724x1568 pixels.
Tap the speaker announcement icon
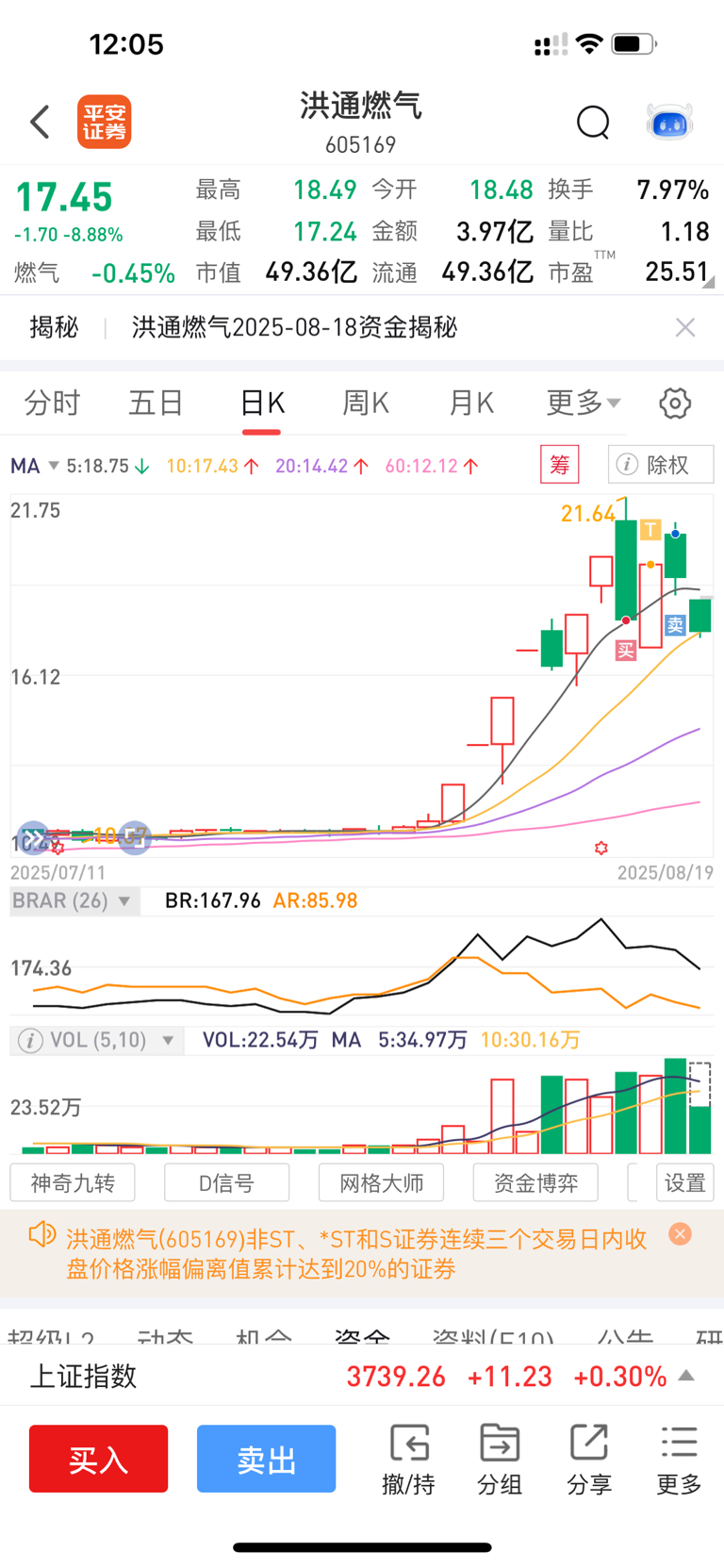tap(41, 1234)
